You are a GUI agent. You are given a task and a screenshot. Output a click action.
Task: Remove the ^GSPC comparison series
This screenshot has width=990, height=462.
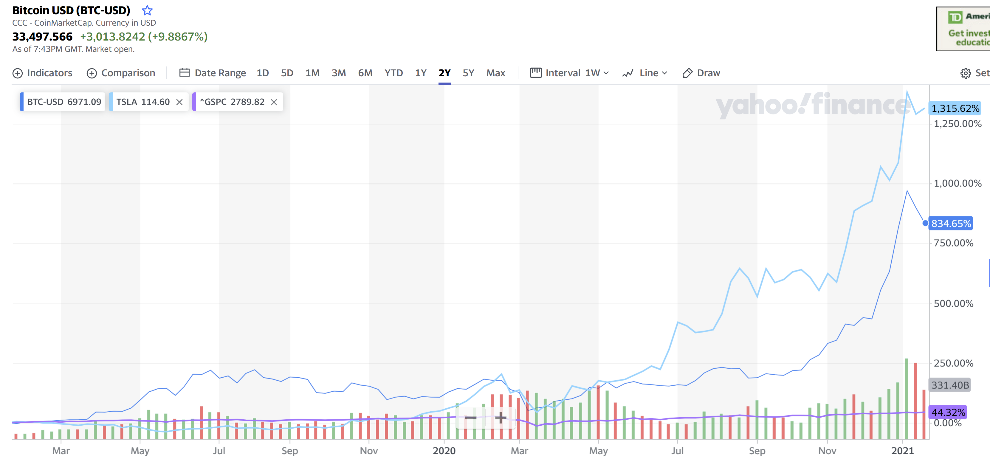point(274,102)
